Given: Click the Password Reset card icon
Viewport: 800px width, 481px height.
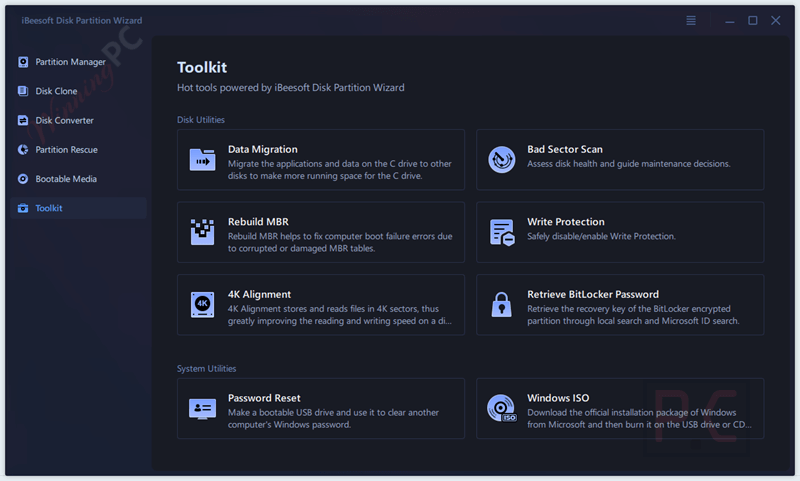Looking at the screenshot, I should click(x=203, y=409).
